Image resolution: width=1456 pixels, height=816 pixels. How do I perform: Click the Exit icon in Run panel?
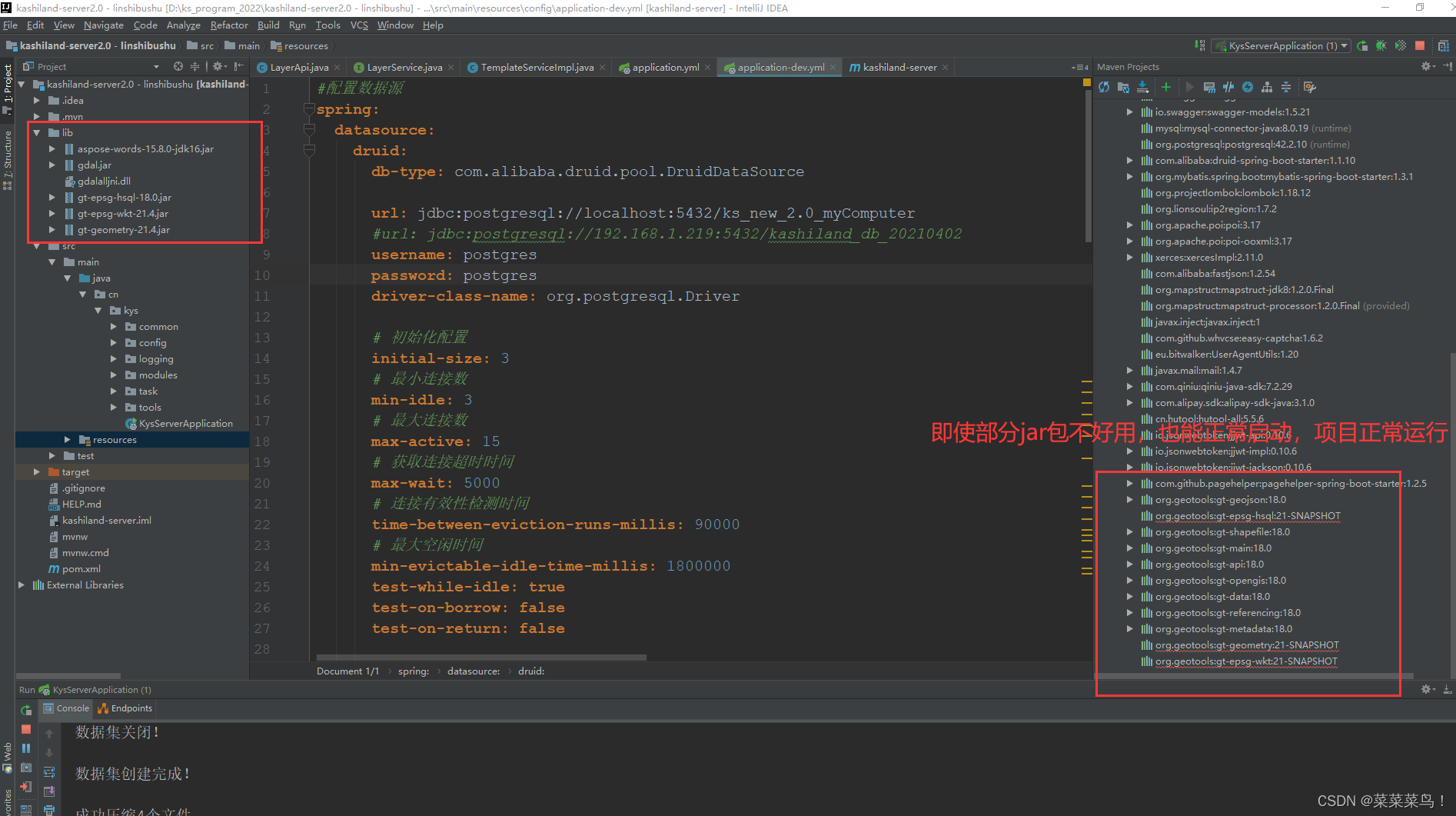pyautogui.click(x=26, y=787)
